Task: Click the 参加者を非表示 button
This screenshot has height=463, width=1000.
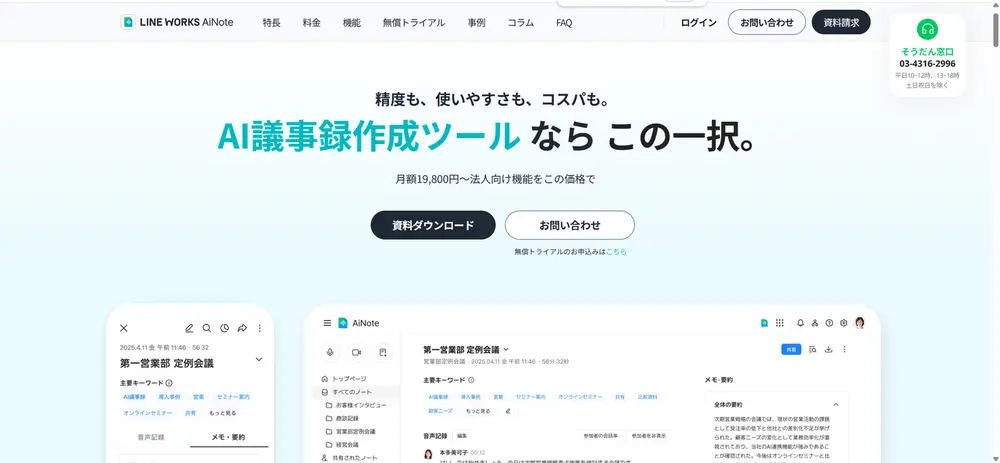Action: 649,436
